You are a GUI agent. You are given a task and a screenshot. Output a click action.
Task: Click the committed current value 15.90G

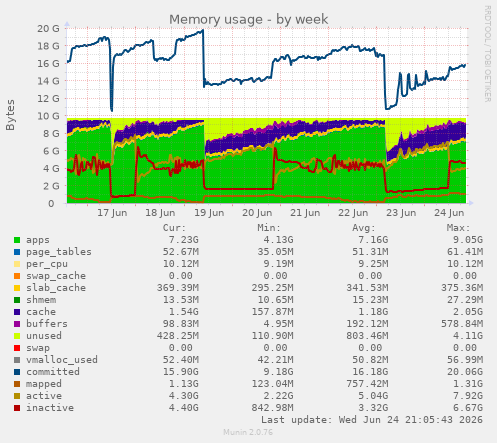(181, 372)
